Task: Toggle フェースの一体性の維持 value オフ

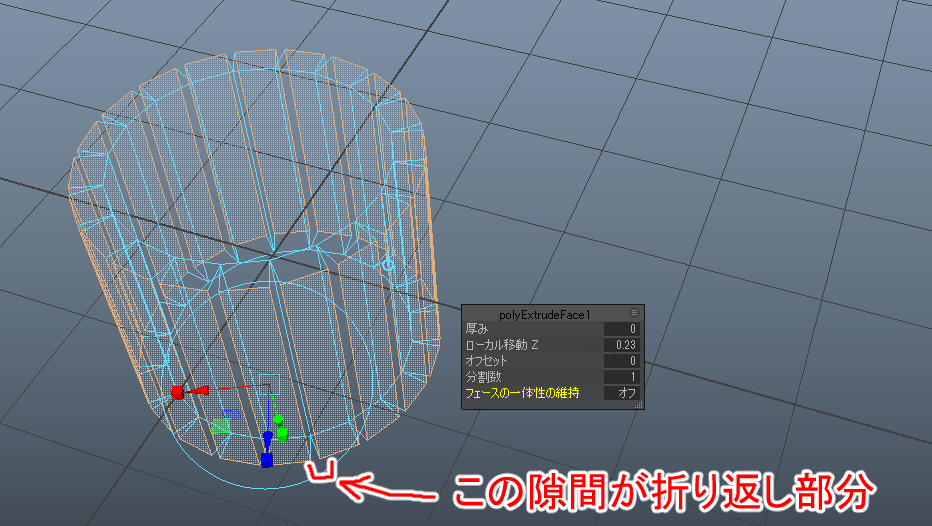Action: coord(622,393)
